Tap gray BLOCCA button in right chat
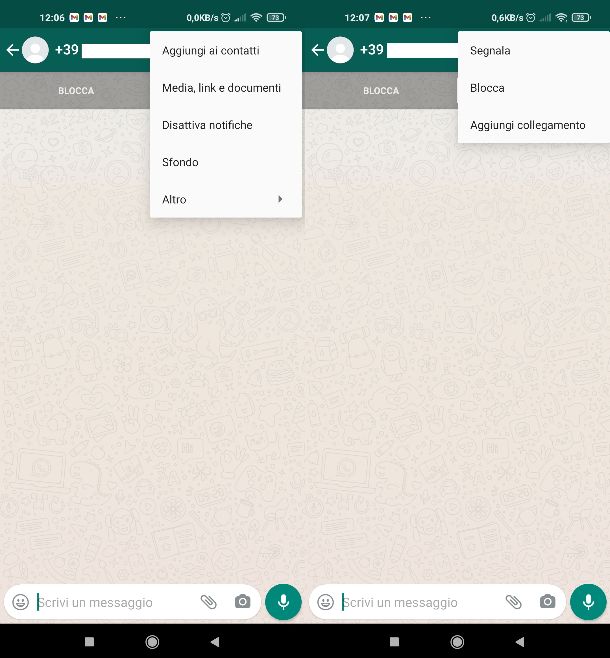Screen dimensions: 610x658 (x=381, y=91)
